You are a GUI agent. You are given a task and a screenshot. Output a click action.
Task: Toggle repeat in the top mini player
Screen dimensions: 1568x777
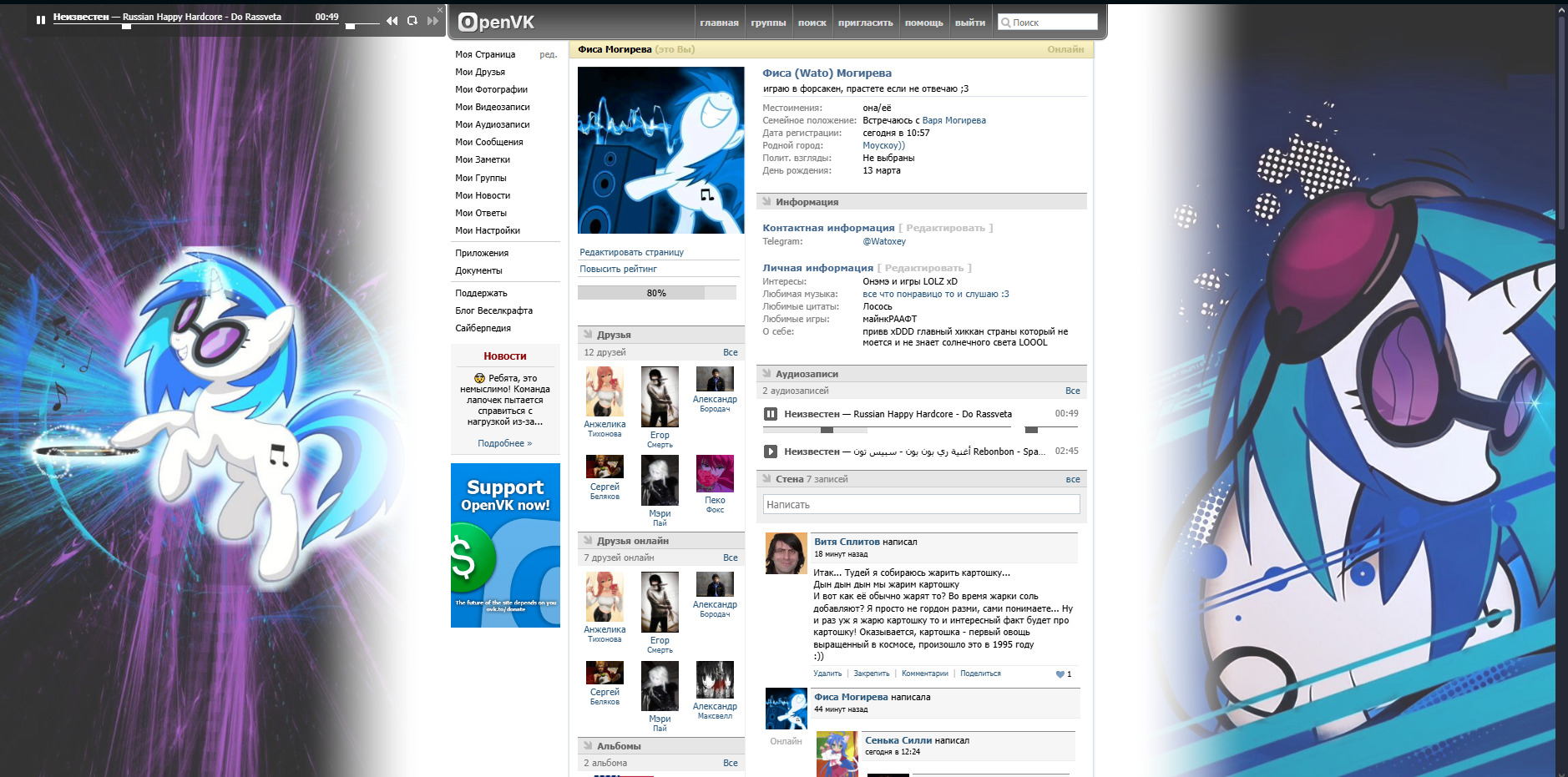click(412, 21)
